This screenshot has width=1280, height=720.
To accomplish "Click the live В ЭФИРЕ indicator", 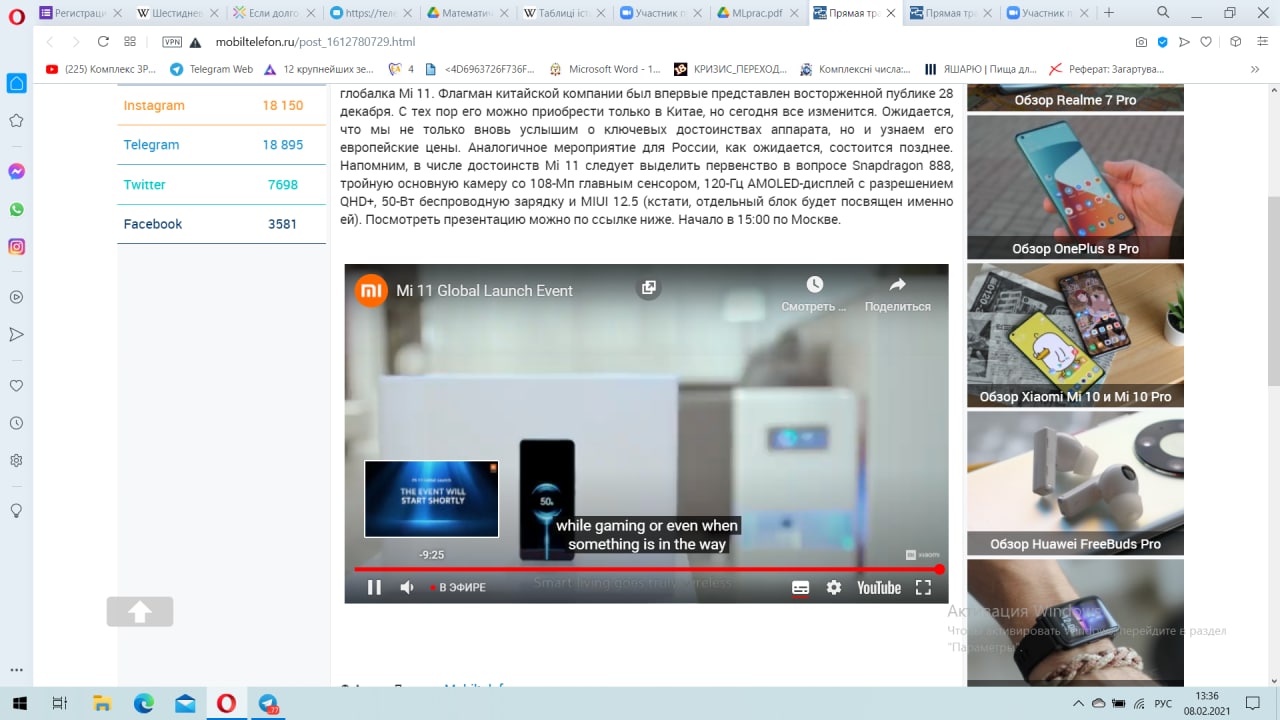I will click(x=459, y=588).
